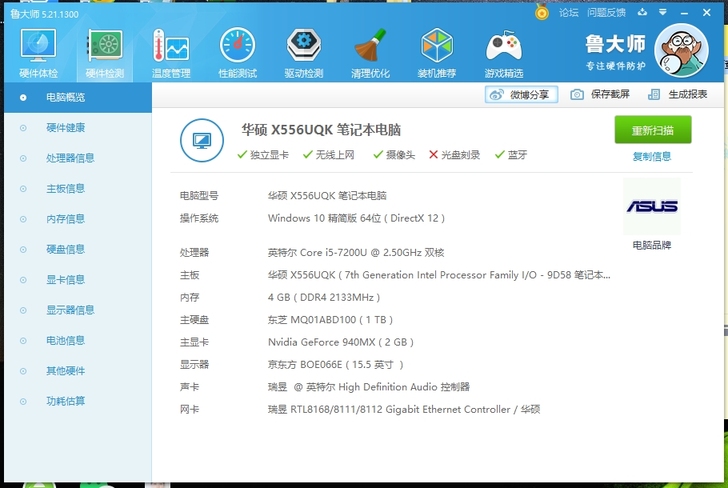Click the Nvidia GeForce 940MX value

click(x=341, y=342)
